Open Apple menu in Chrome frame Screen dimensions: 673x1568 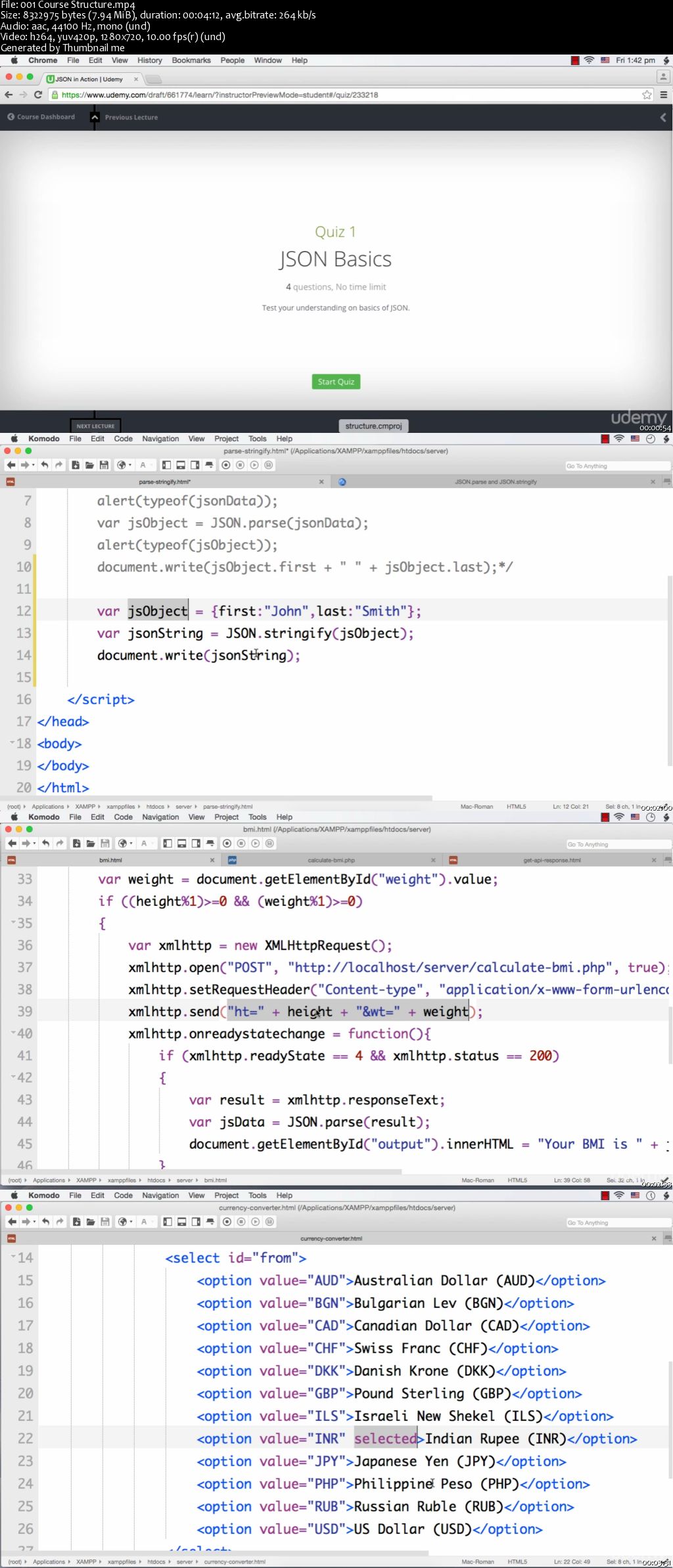[14, 60]
